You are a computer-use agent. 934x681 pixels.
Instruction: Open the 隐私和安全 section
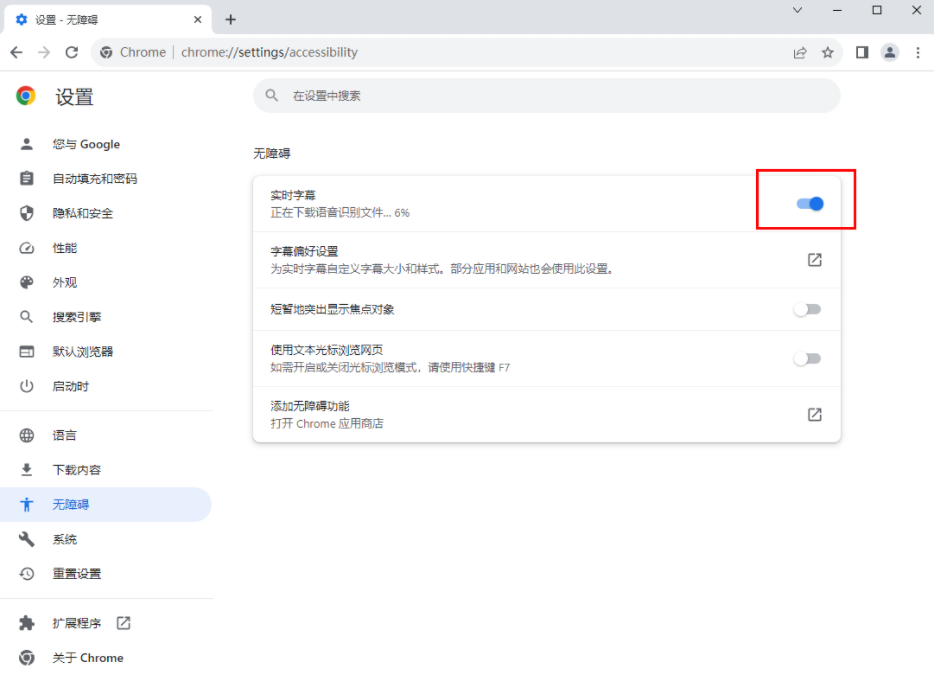point(106,213)
